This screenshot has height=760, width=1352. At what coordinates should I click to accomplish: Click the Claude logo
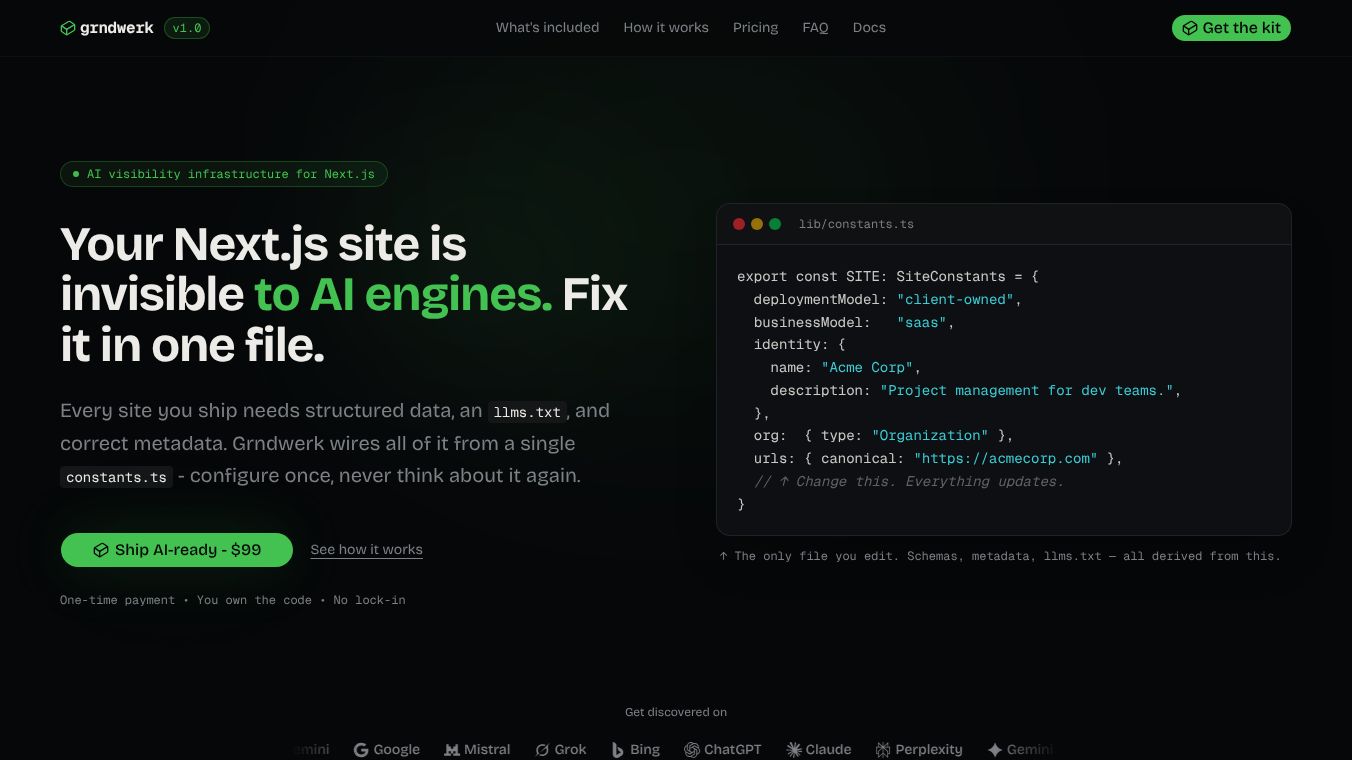[818, 749]
